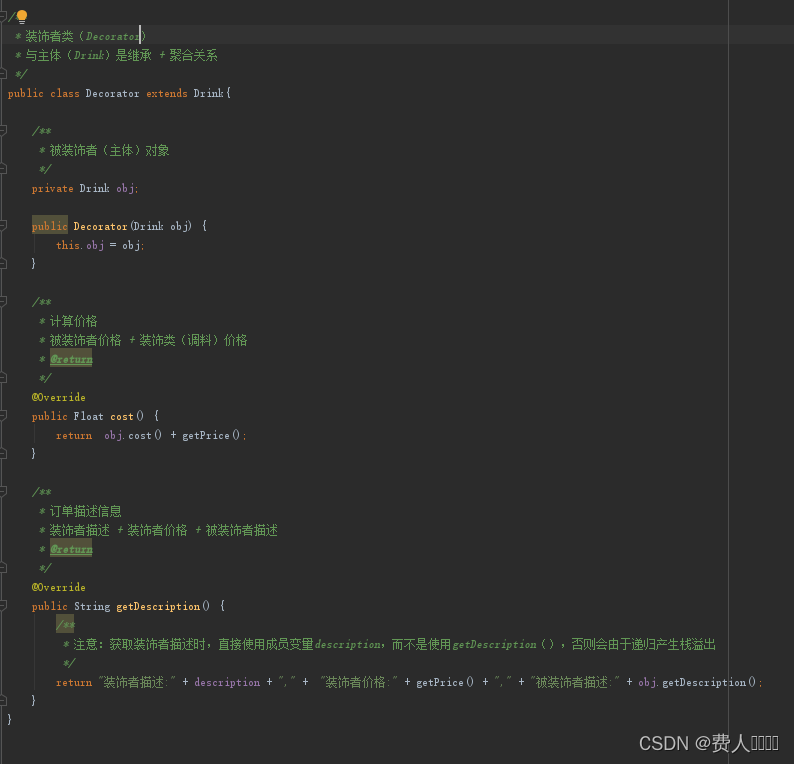Collapse the cost() method fold marker
The height and width of the screenshot is (764, 794).
[x=3, y=416]
